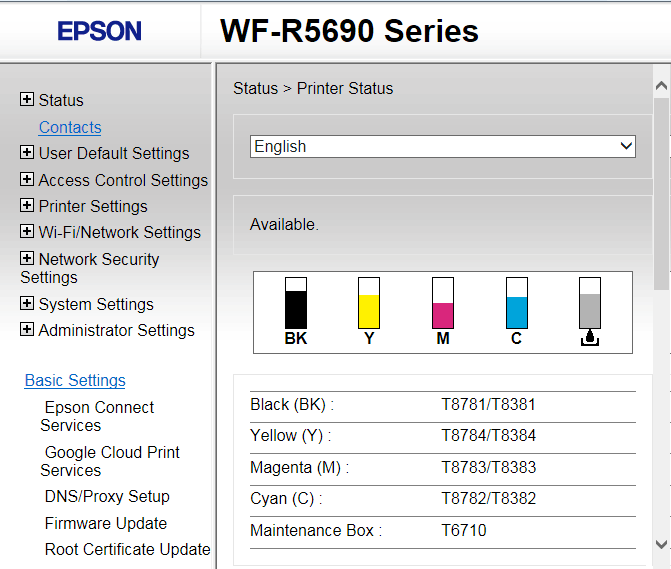Expand User Default Settings section
The image size is (671, 569).
click(27, 153)
